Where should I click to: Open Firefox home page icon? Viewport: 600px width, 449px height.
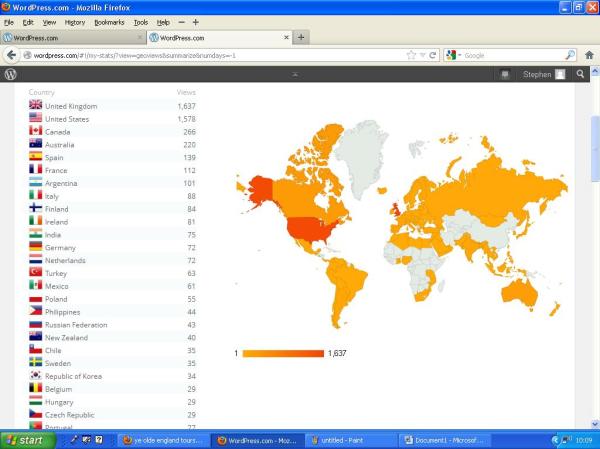[589, 56]
